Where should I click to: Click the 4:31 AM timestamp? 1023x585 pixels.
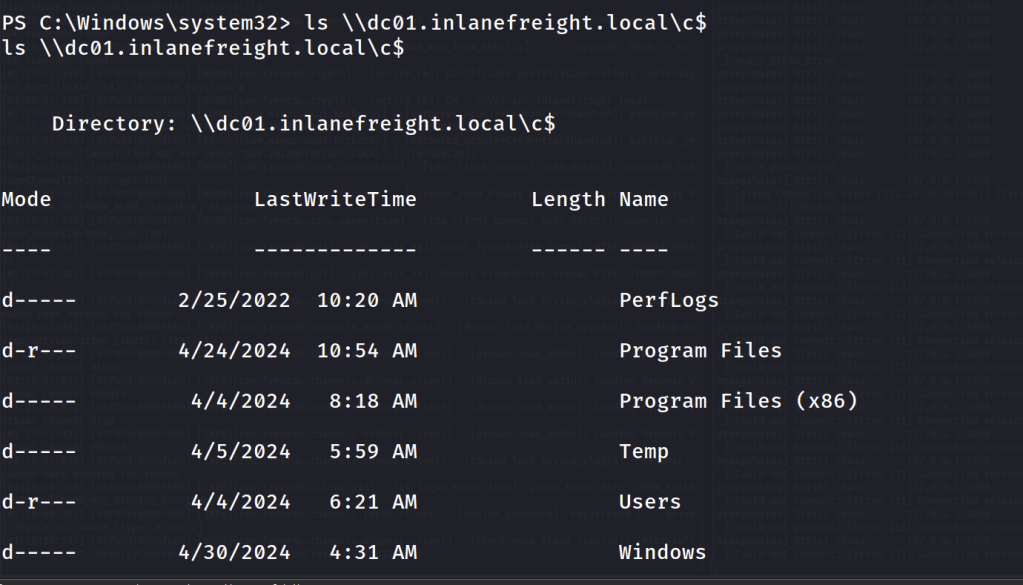click(372, 552)
